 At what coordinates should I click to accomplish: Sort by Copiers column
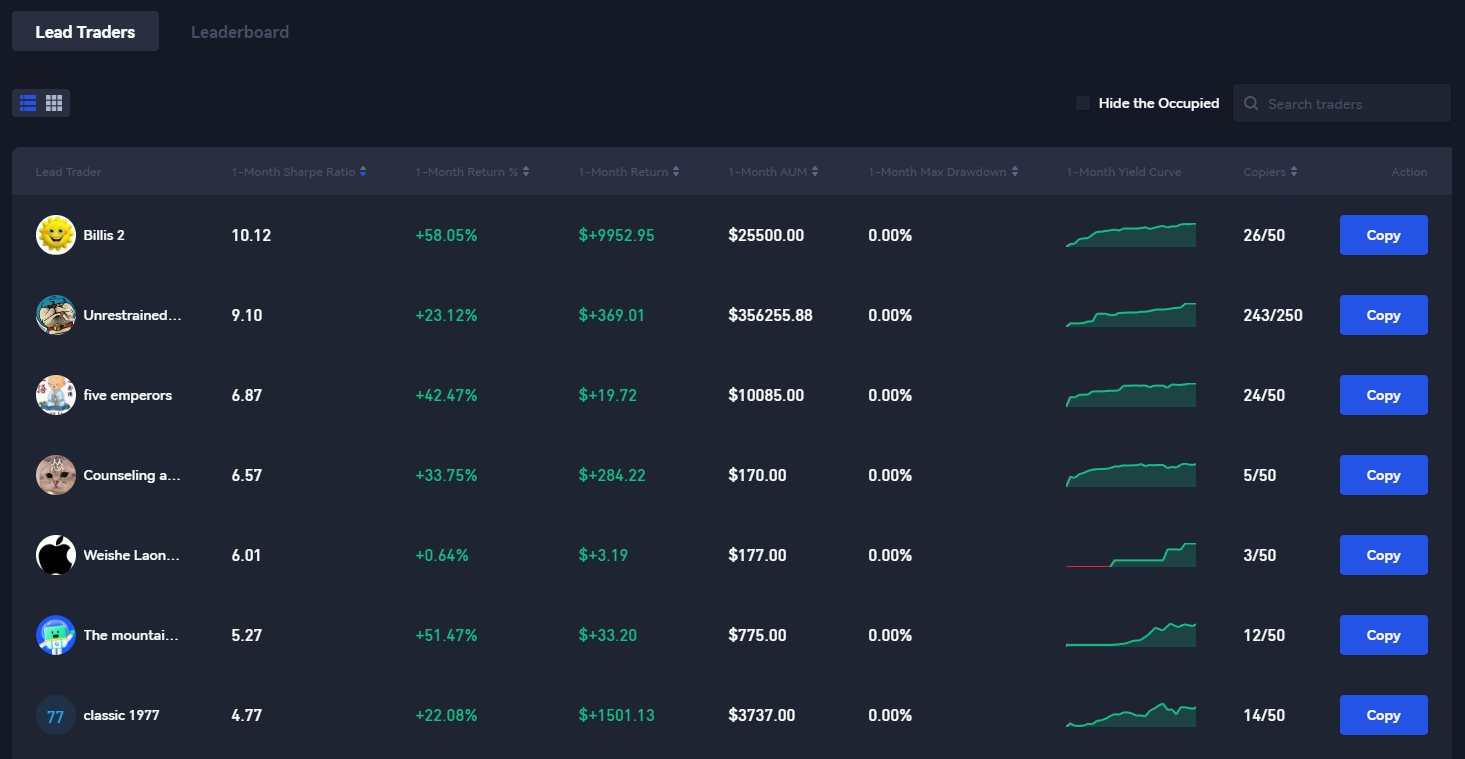tap(1270, 172)
